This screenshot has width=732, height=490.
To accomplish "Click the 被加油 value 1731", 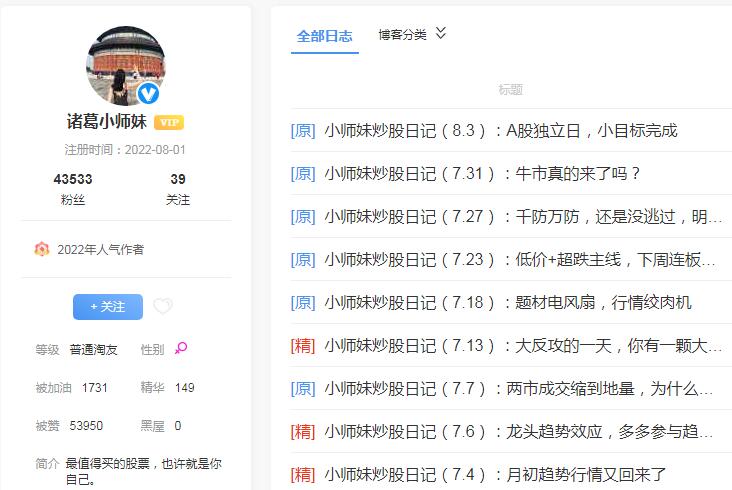I will pos(95,387).
